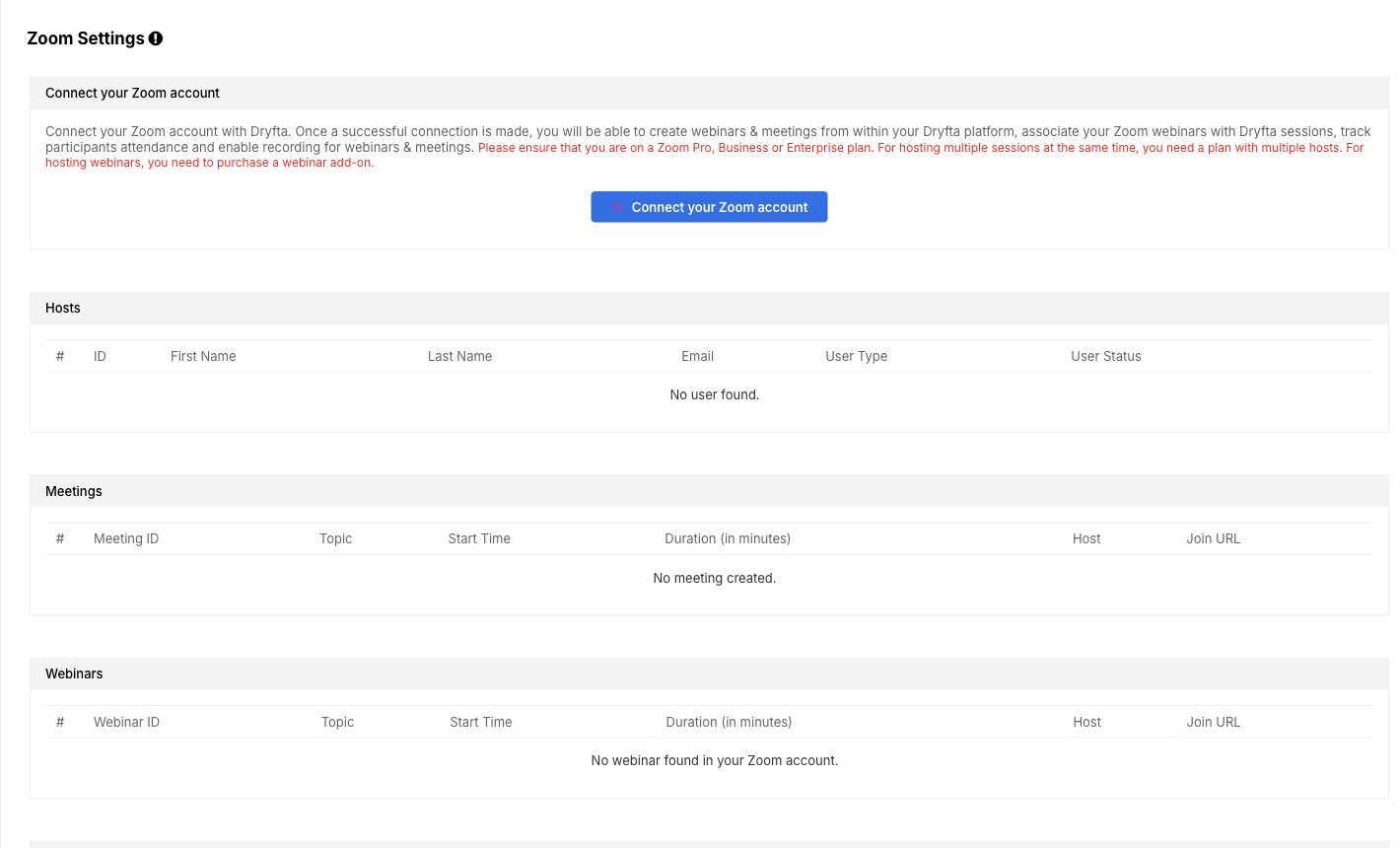The width and height of the screenshot is (1400, 848).
Task: Click the red Zoom plan requirement warning text
Action: coord(705,155)
